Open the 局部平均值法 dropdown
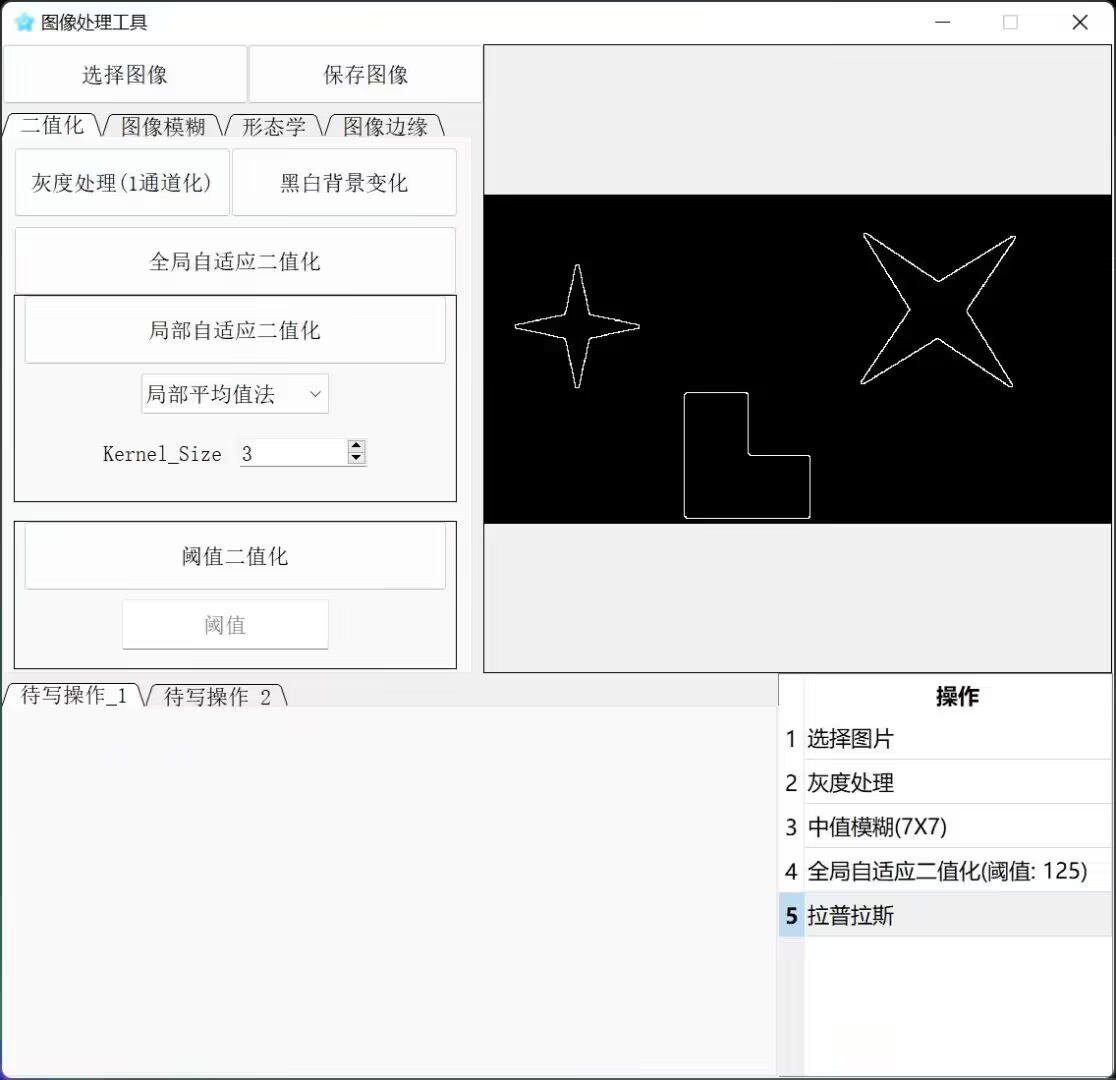 pos(235,394)
